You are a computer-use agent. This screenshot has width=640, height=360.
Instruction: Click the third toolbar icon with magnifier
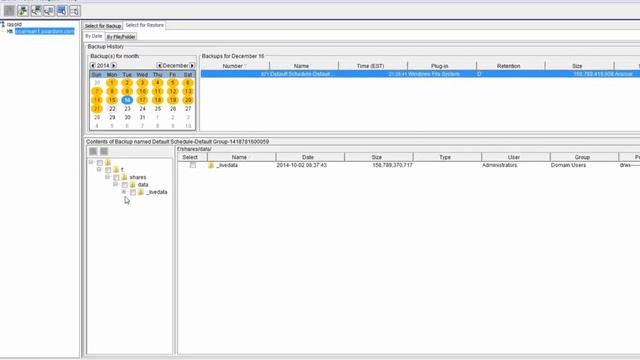(36, 11)
